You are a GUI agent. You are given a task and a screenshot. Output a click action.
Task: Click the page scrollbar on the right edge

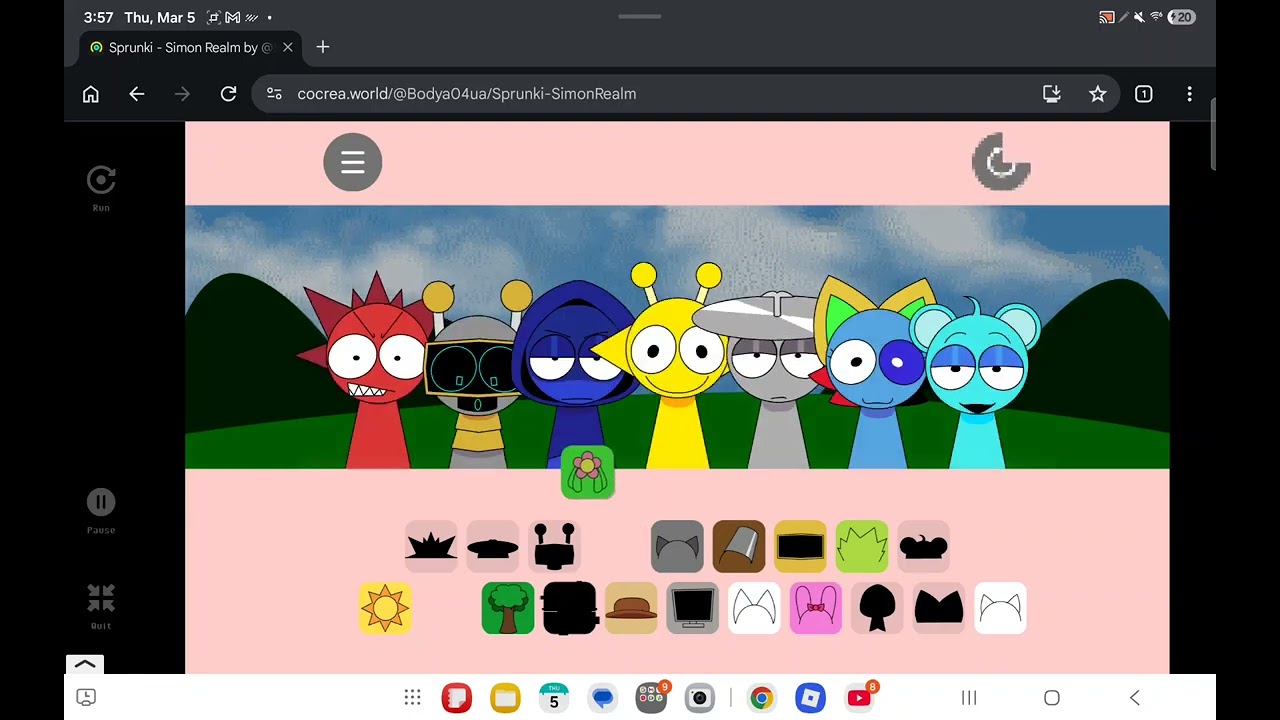coord(1212,135)
